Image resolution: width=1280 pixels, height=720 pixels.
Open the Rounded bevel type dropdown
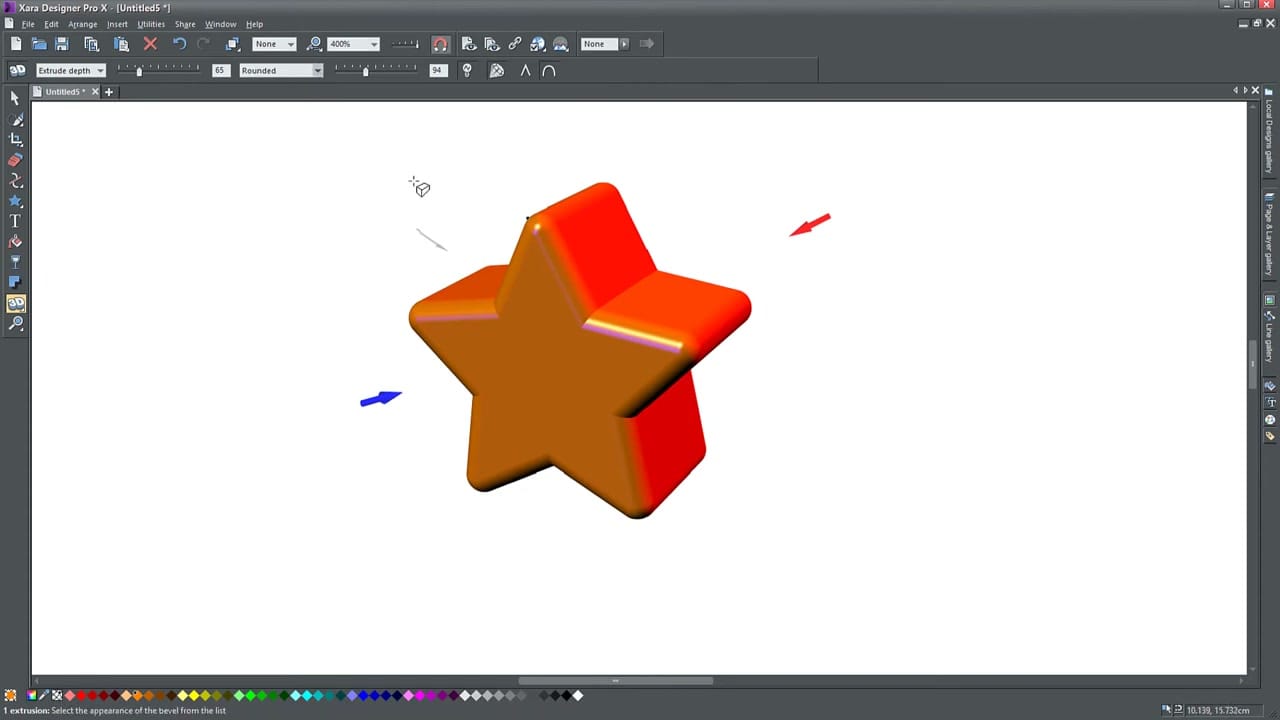317,70
